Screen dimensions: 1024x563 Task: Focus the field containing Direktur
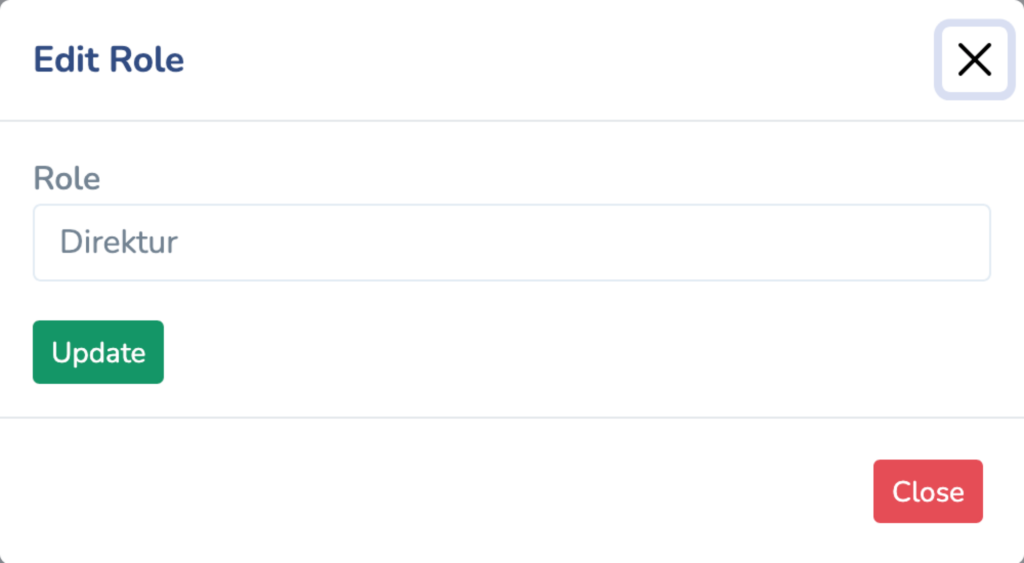[x=511, y=243]
